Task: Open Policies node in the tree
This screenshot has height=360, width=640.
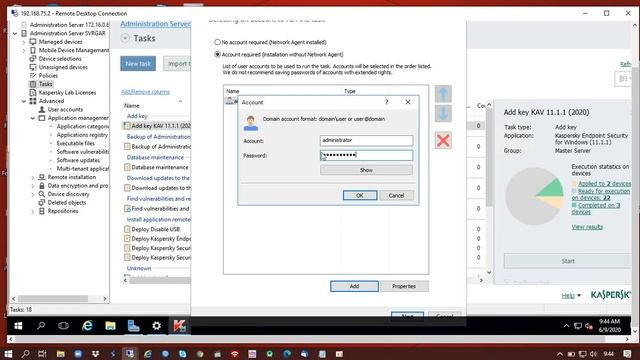Action: point(48,76)
